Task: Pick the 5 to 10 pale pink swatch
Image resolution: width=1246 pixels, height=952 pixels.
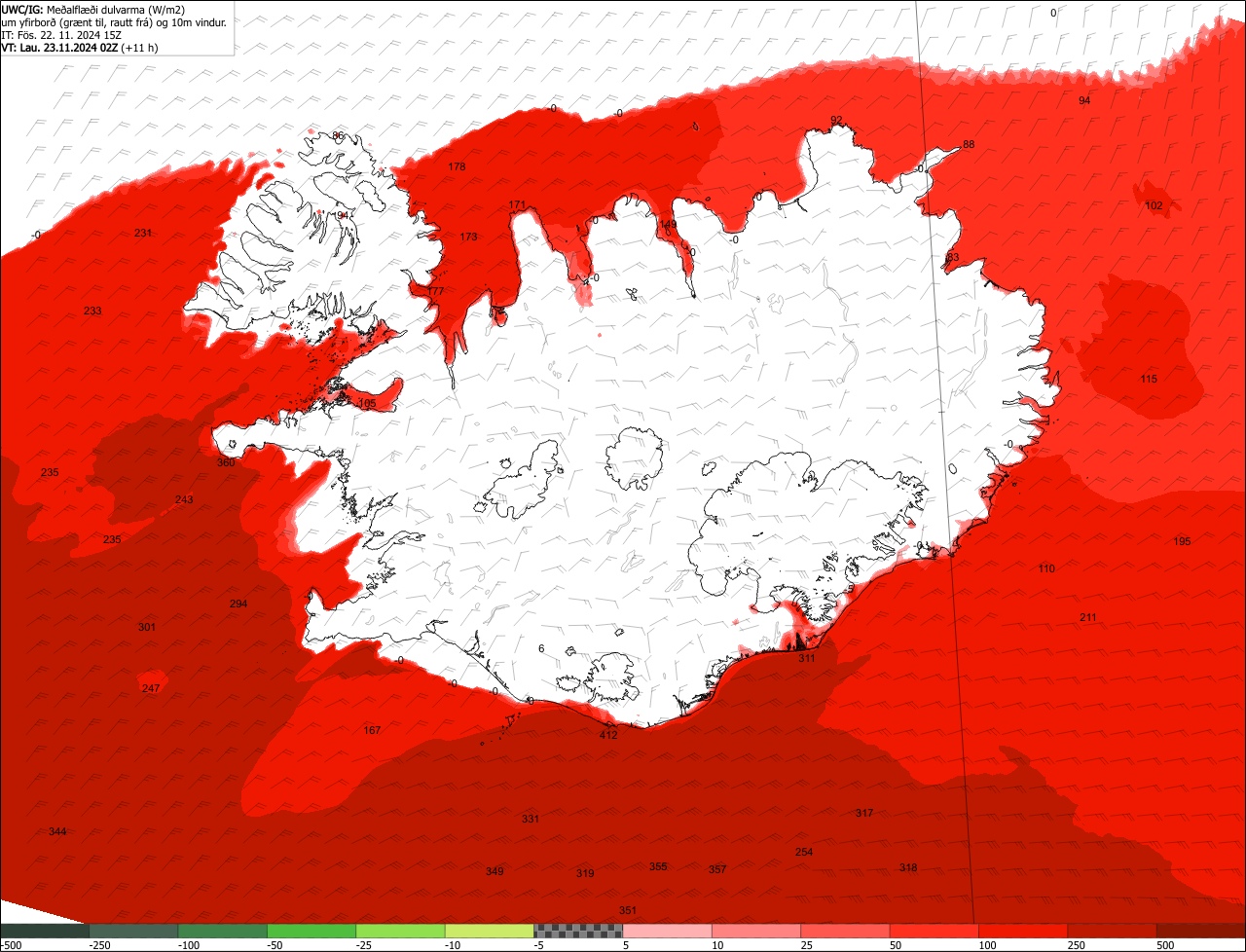Action: 668,931
